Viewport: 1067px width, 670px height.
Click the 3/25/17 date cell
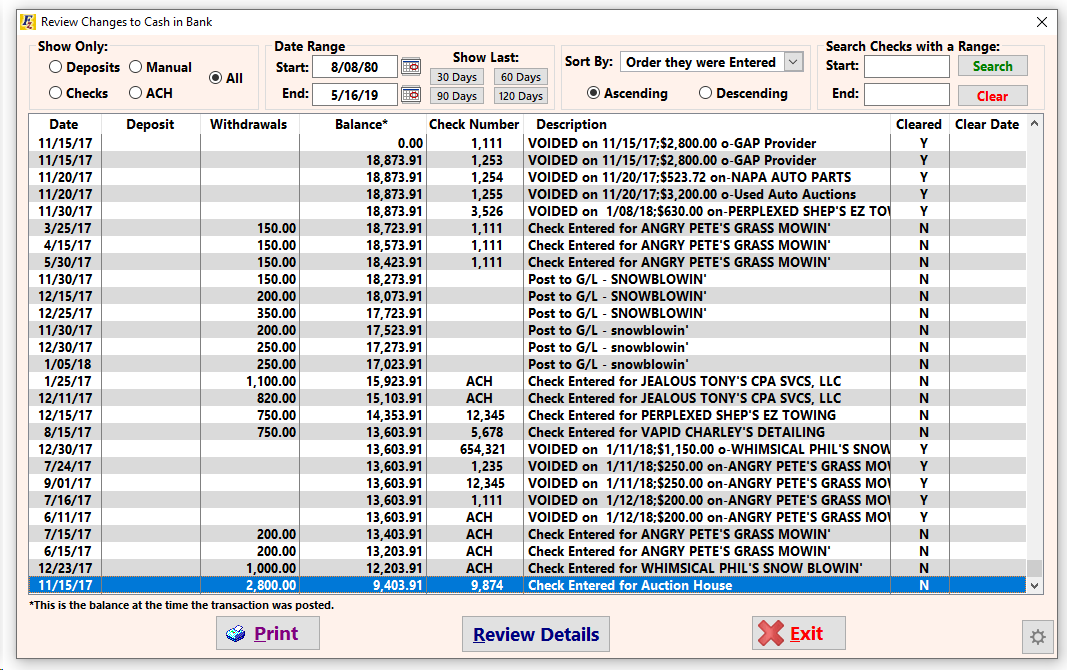click(x=67, y=229)
